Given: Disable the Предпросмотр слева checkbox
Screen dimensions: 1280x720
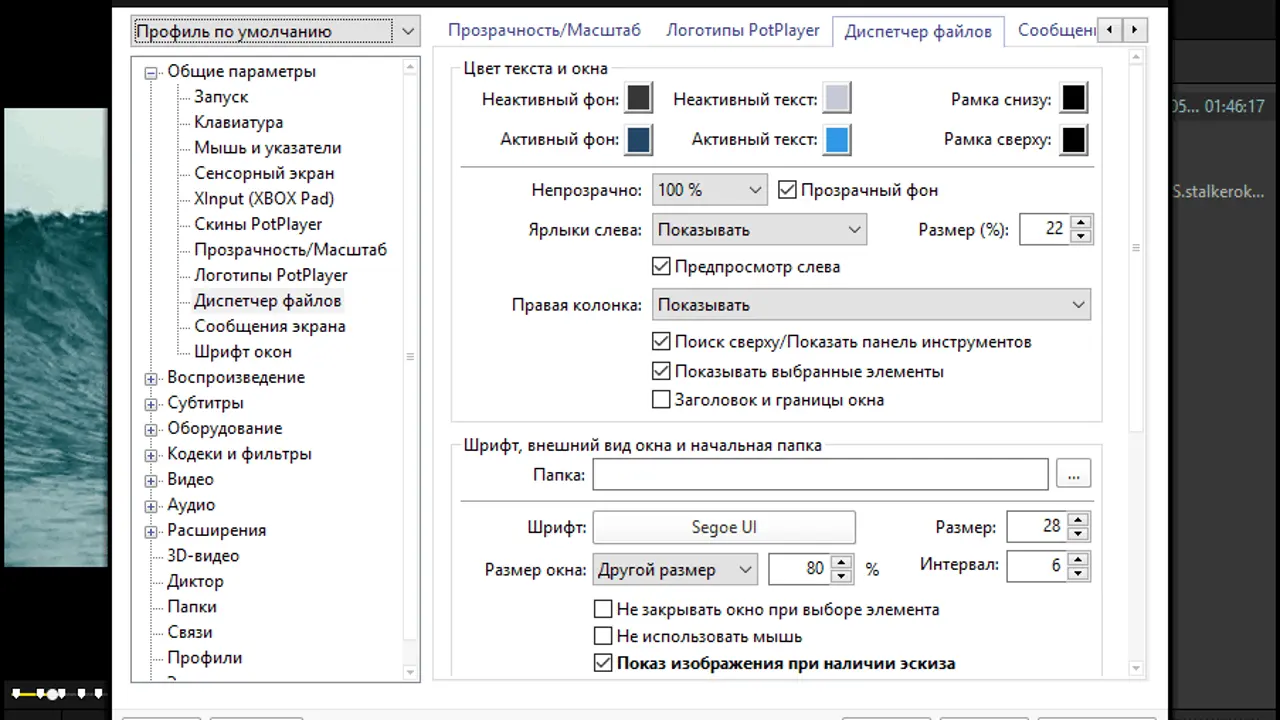Looking at the screenshot, I should pos(661,267).
